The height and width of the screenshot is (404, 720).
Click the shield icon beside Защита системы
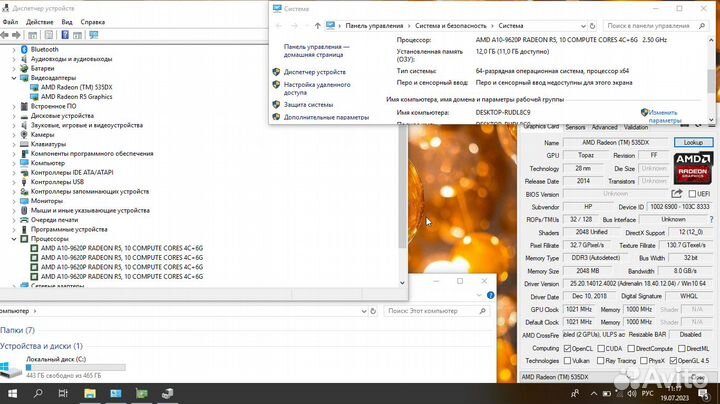(x=276, y=105)
